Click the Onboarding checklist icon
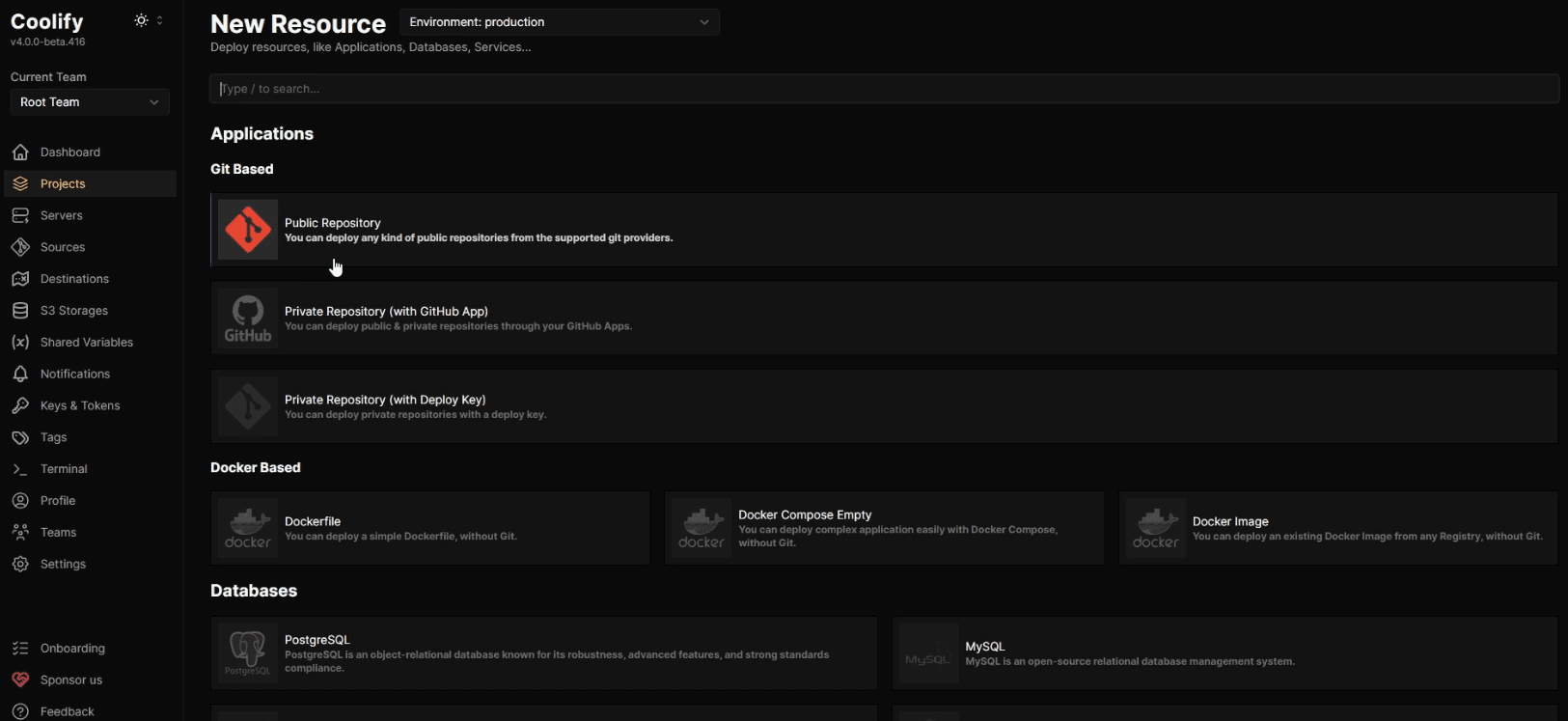Screen dimensions: 1568x721 [20, 649]
